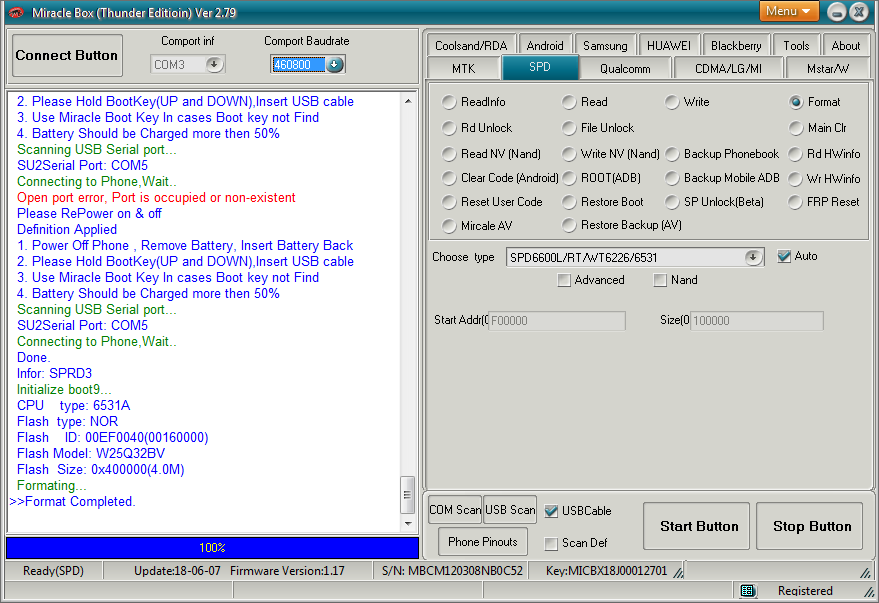This screenshot has width=879, height=603.
Task: Click the red 'Open port error' log line
Action: click(x=156, y=198)
